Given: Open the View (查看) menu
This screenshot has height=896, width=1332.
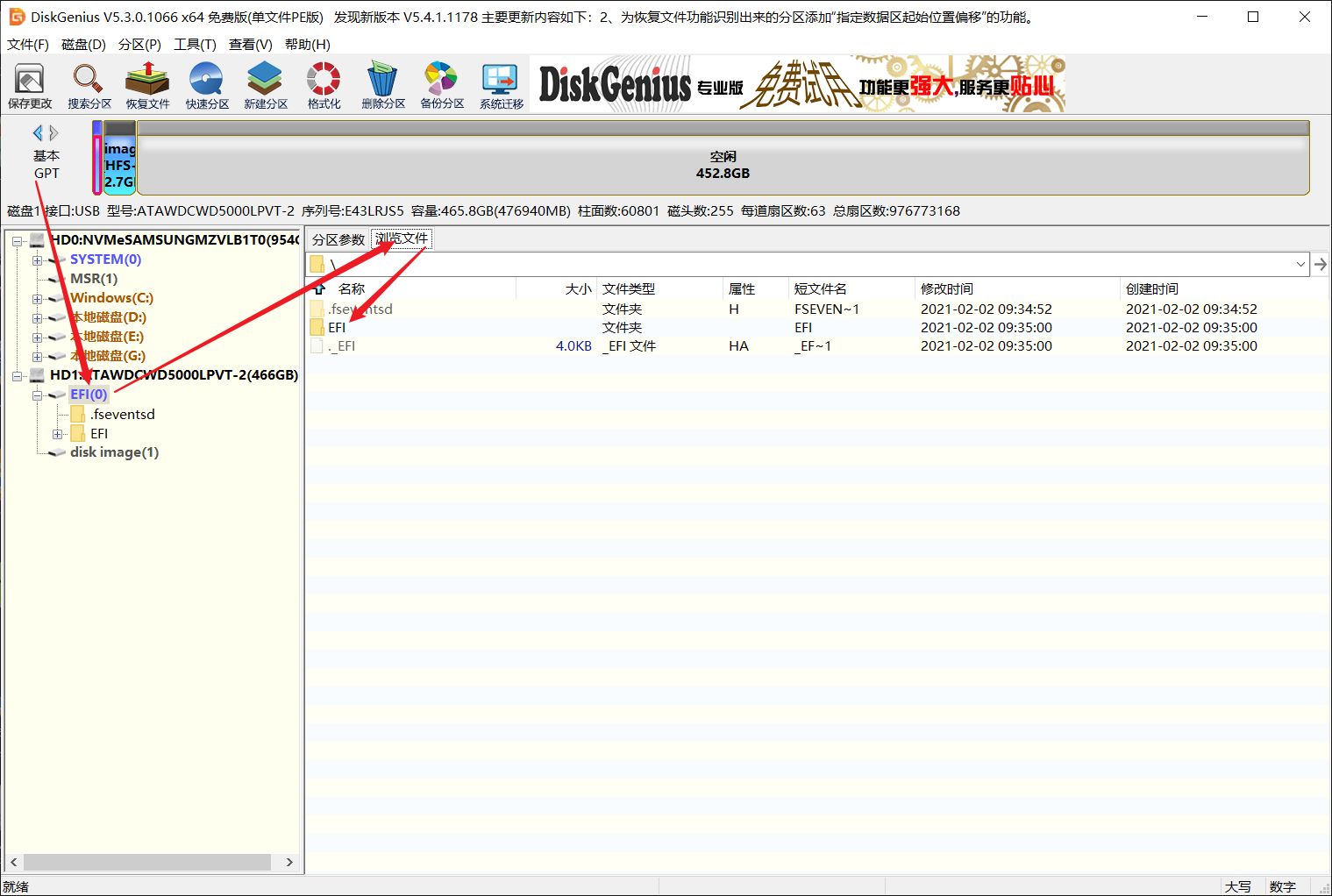Looking at the screenshot, I should [x=251, y=44].
